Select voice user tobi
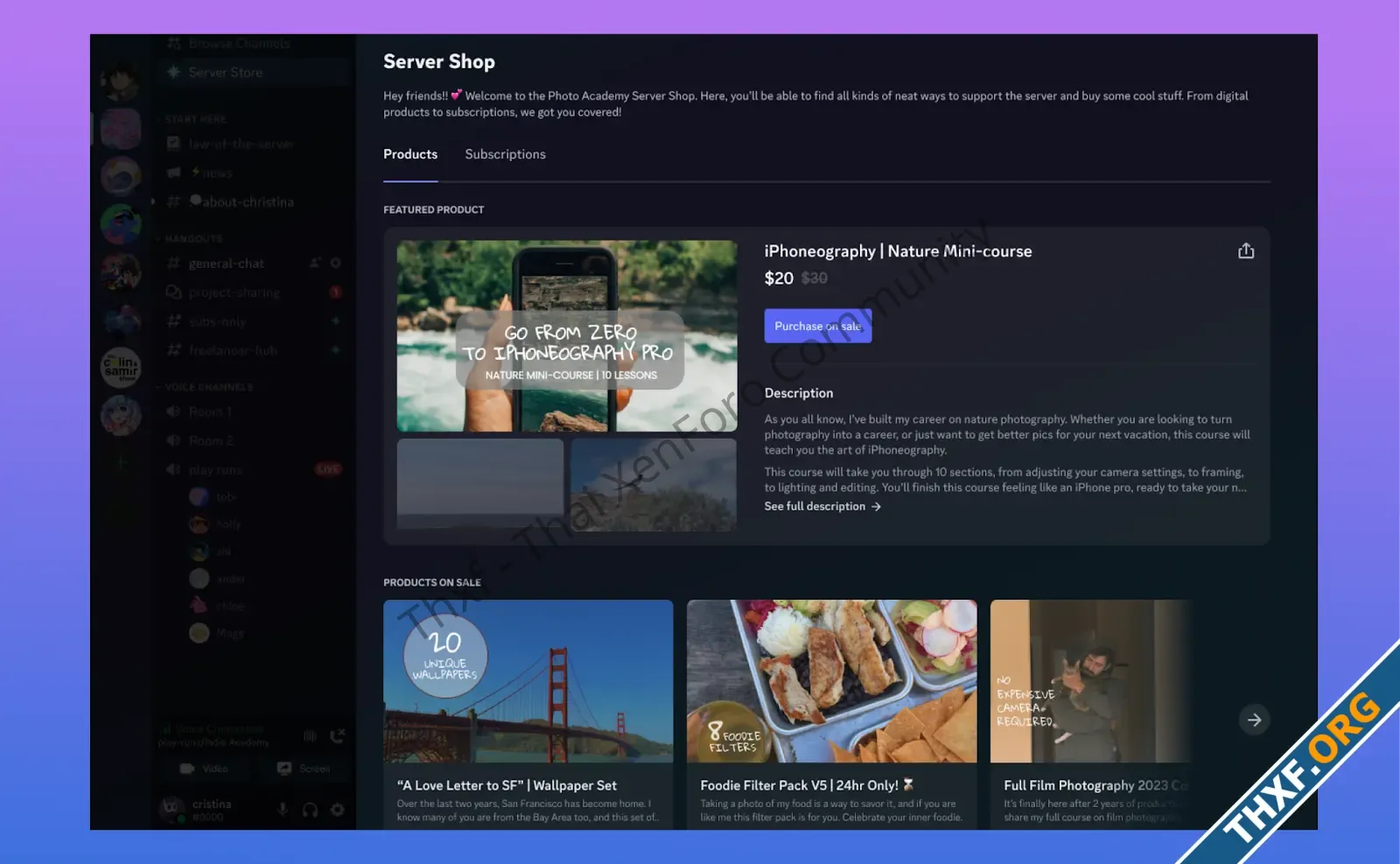 pyautogui.click(x=213, y=497)
